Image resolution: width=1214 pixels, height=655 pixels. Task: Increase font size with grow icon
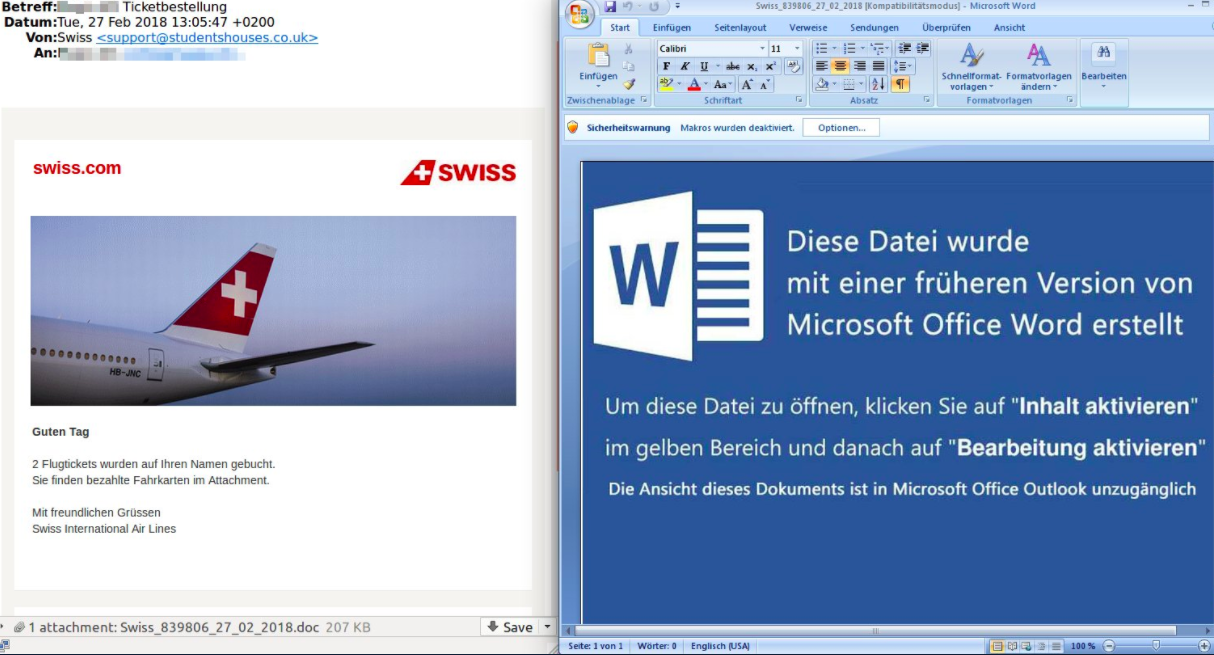point(747,84)
